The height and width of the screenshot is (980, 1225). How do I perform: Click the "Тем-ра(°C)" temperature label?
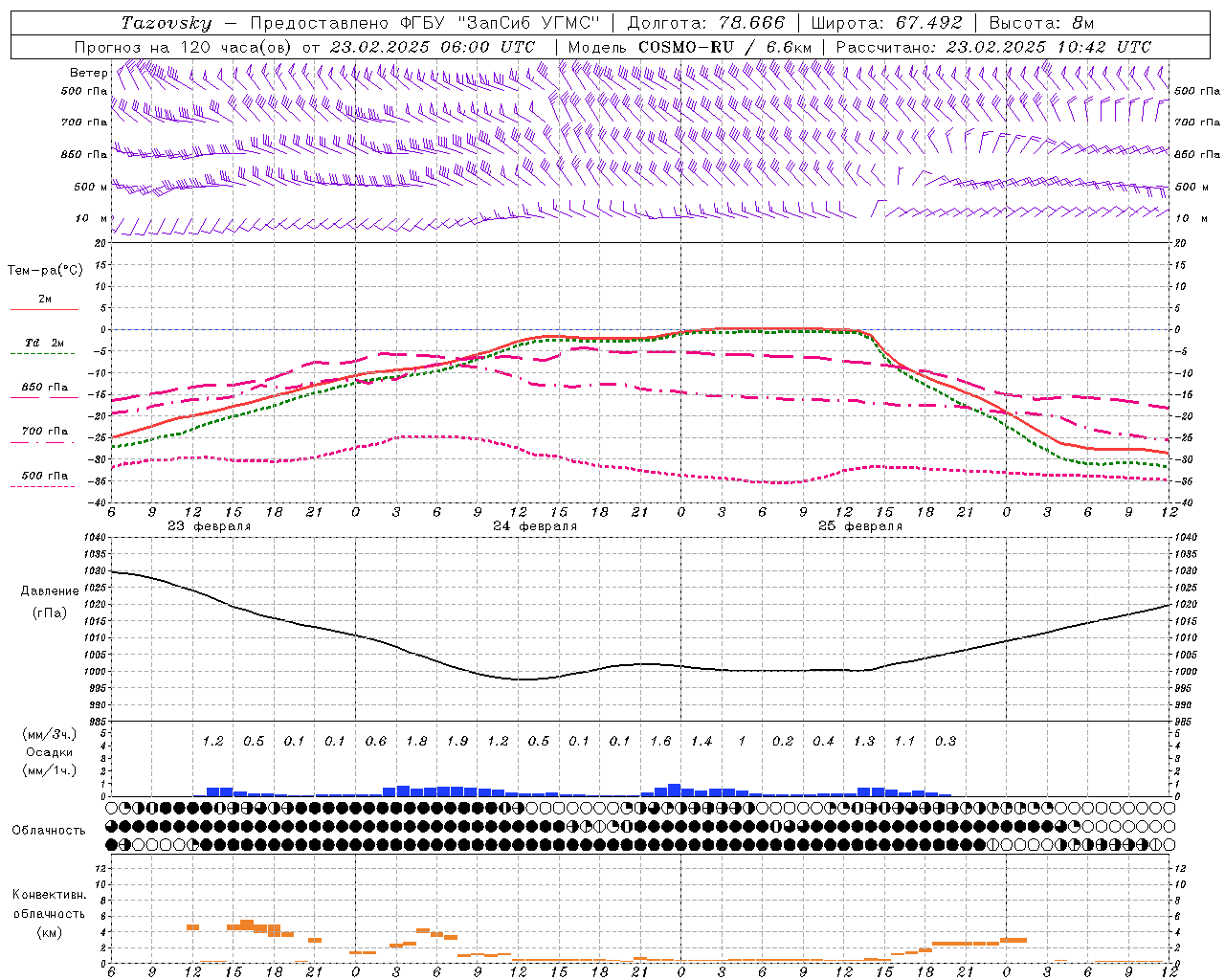[45, 271]
